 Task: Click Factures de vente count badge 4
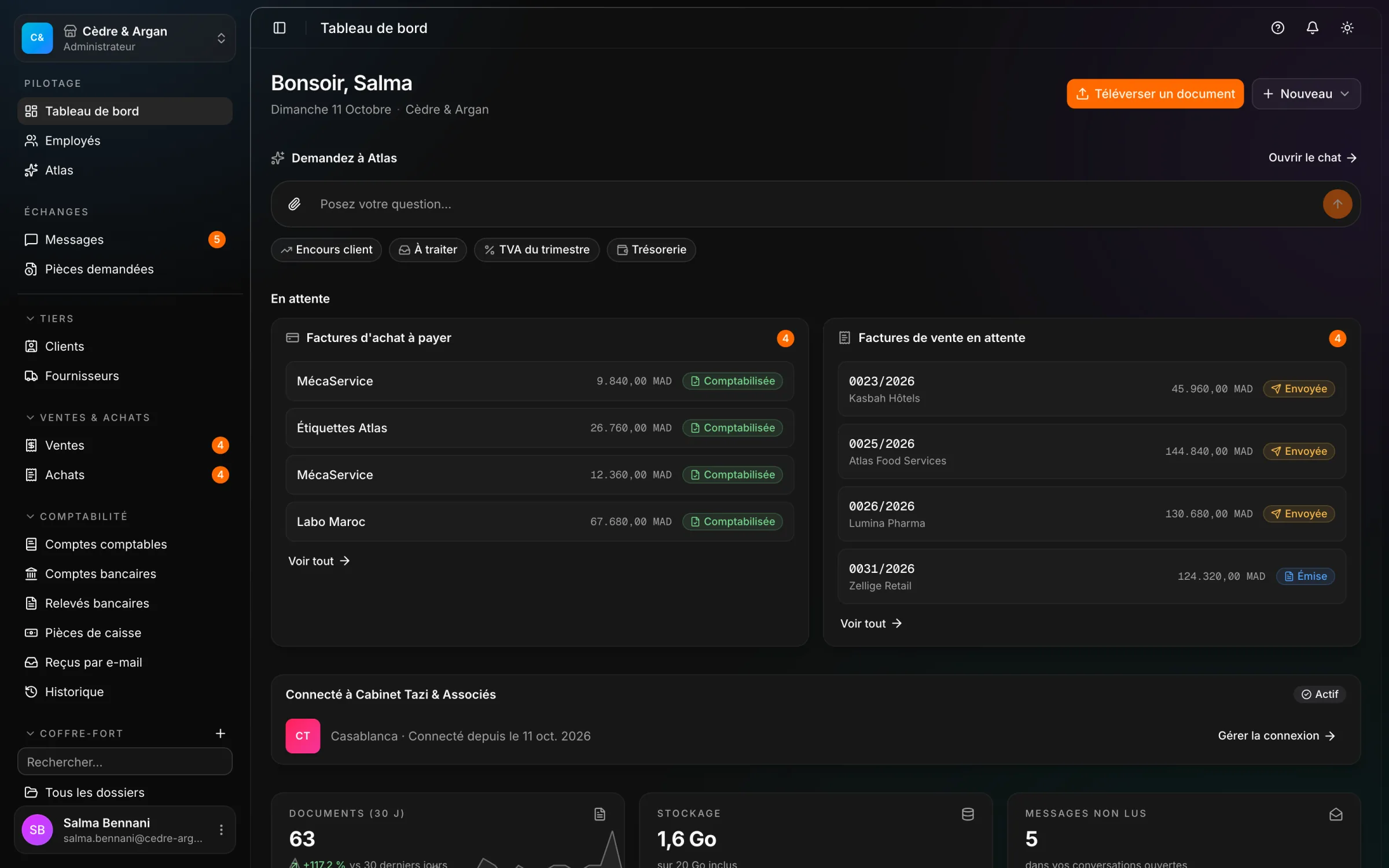pos(1337,339)
